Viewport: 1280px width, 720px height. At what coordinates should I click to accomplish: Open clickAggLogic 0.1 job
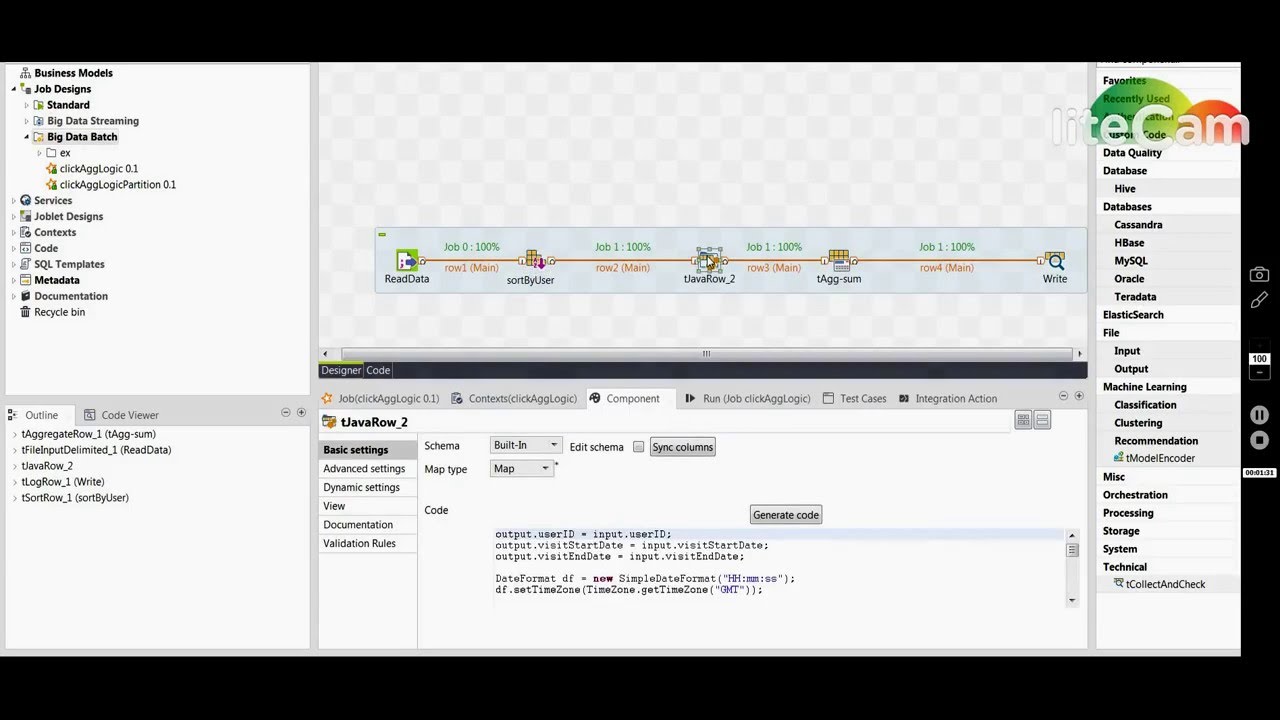[x=98, y=169]
